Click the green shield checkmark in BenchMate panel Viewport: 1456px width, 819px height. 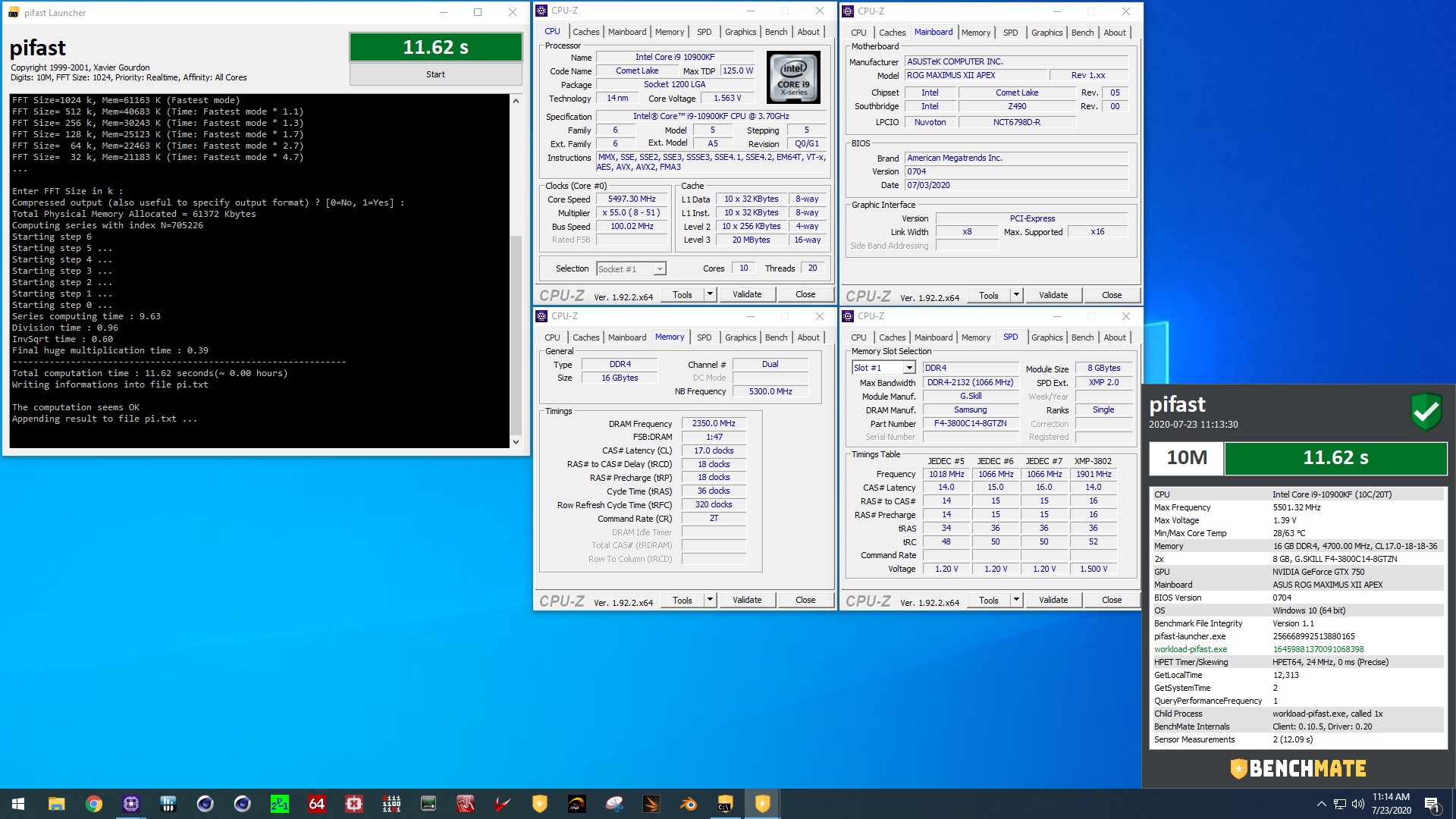(x=1426, y=412)
